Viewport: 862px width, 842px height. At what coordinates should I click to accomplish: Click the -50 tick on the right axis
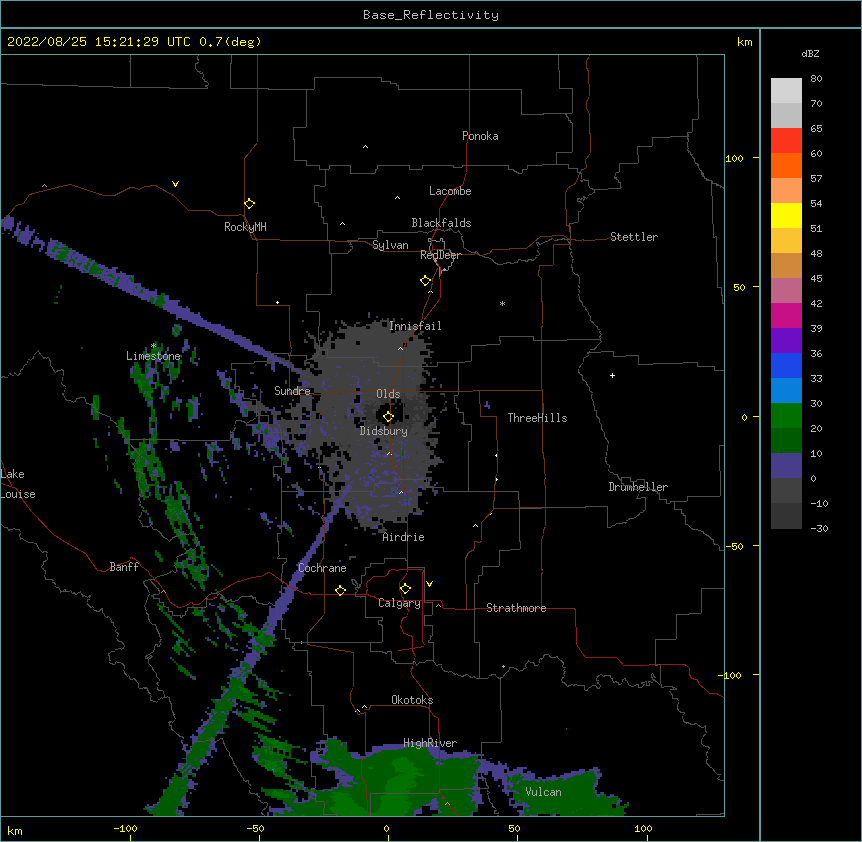click(x=734, y=546)
